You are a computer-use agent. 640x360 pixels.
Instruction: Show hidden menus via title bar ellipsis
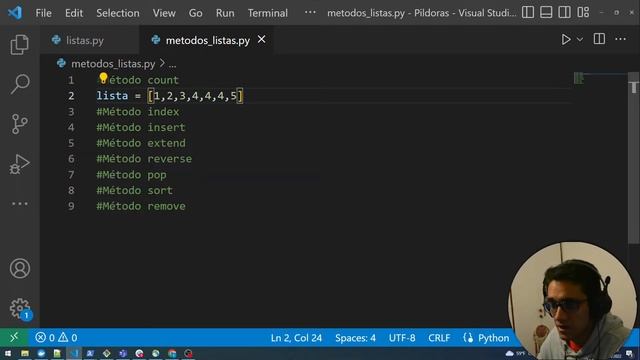[310, 12]
